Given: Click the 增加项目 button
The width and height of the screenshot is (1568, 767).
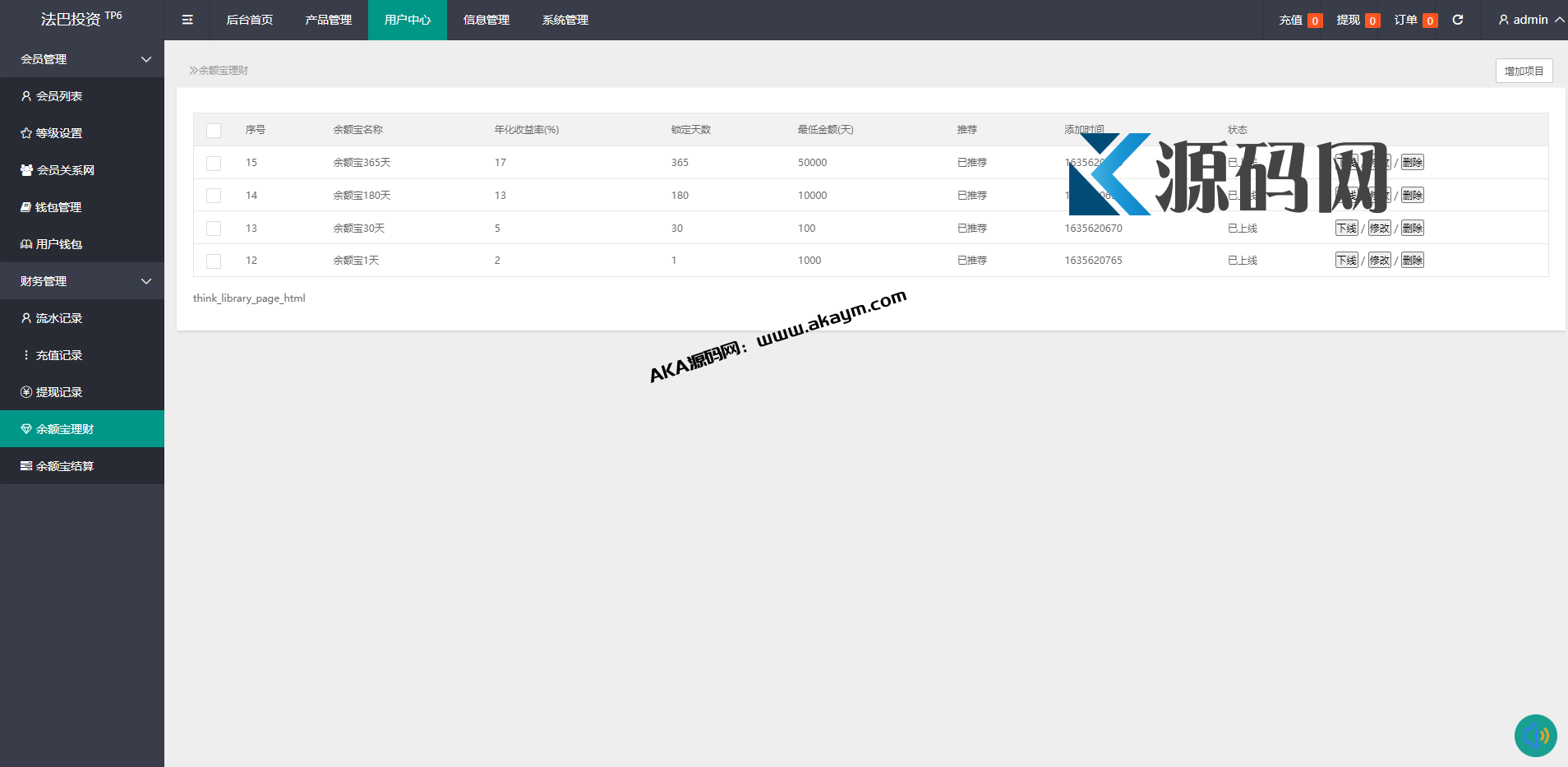Looking at the screenshot, I should (1524, 71).
